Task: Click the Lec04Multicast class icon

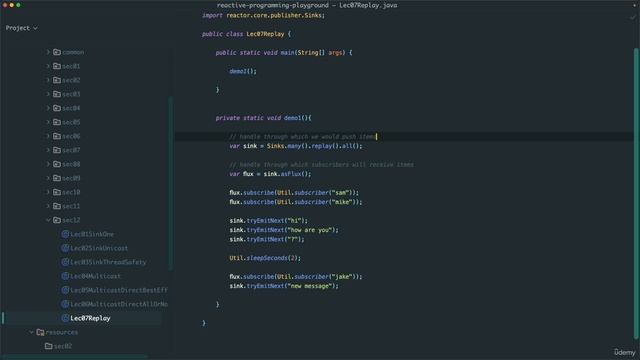Action: coord(65,276)
